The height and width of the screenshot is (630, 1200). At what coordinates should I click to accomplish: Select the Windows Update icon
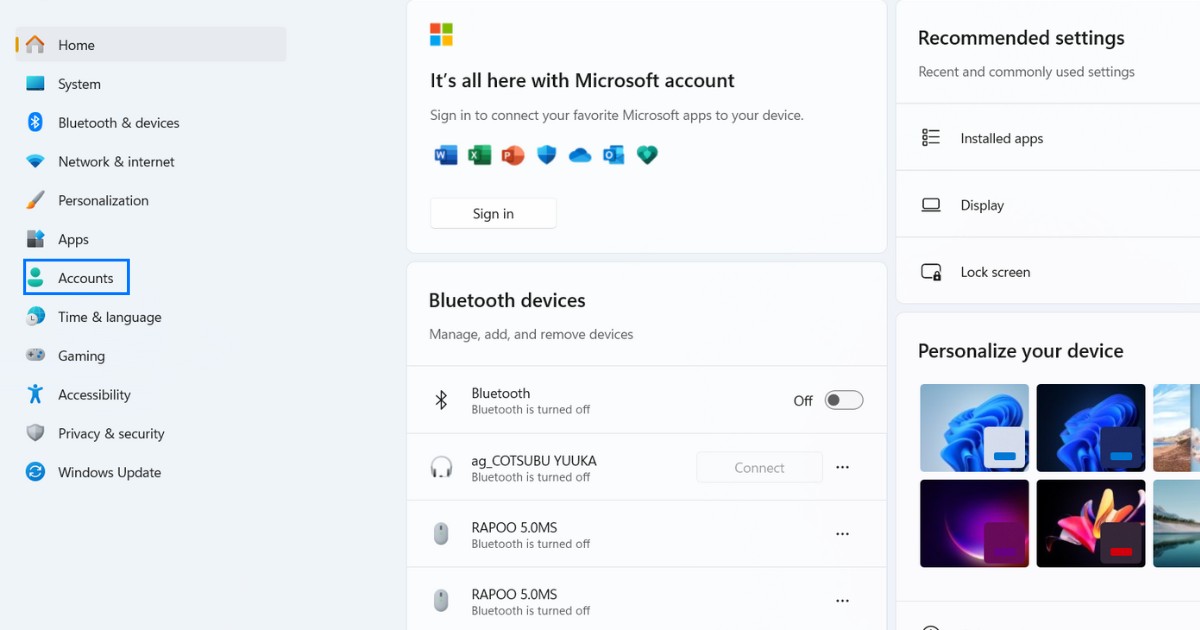coord(37,472)
